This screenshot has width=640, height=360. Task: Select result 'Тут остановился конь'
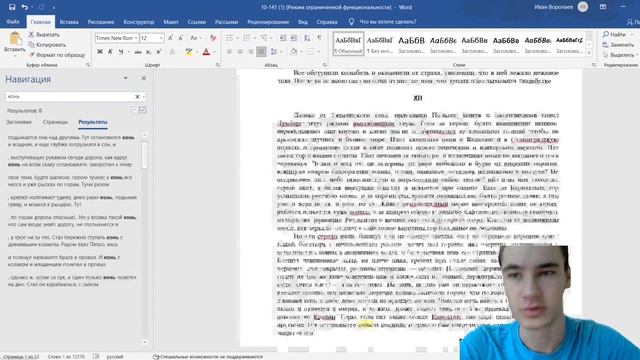tap(72, 141)
